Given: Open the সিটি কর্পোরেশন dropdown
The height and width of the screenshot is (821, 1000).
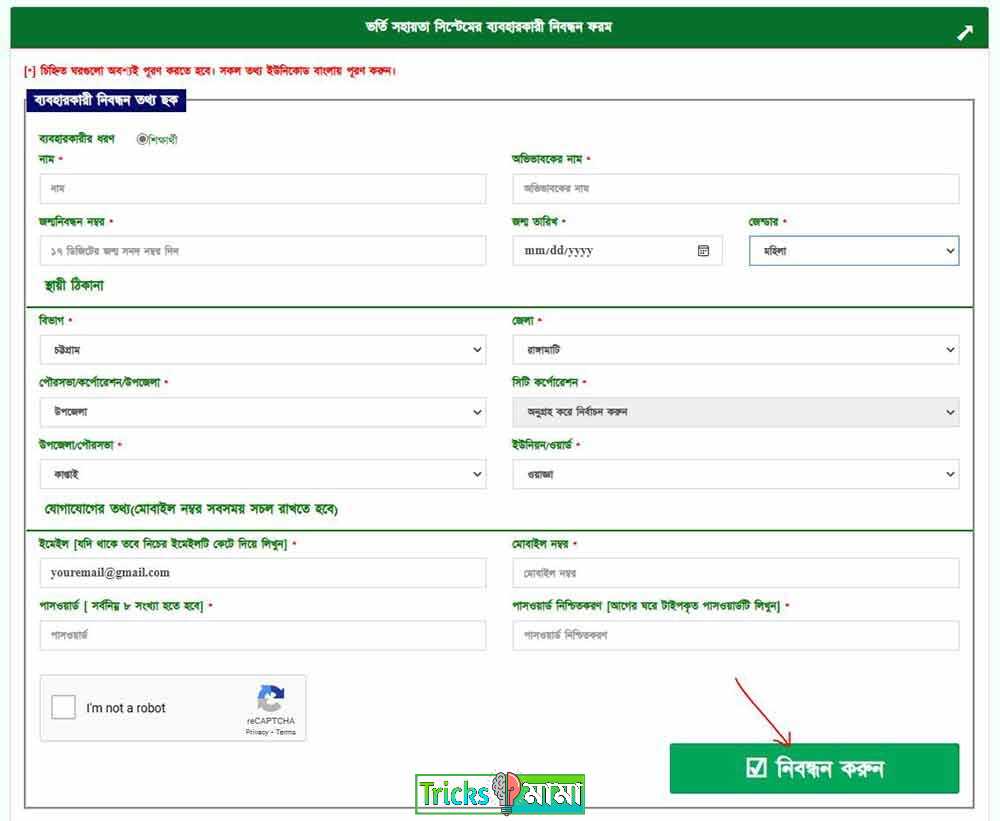Looking at the screenshot, I should point(735,412).
